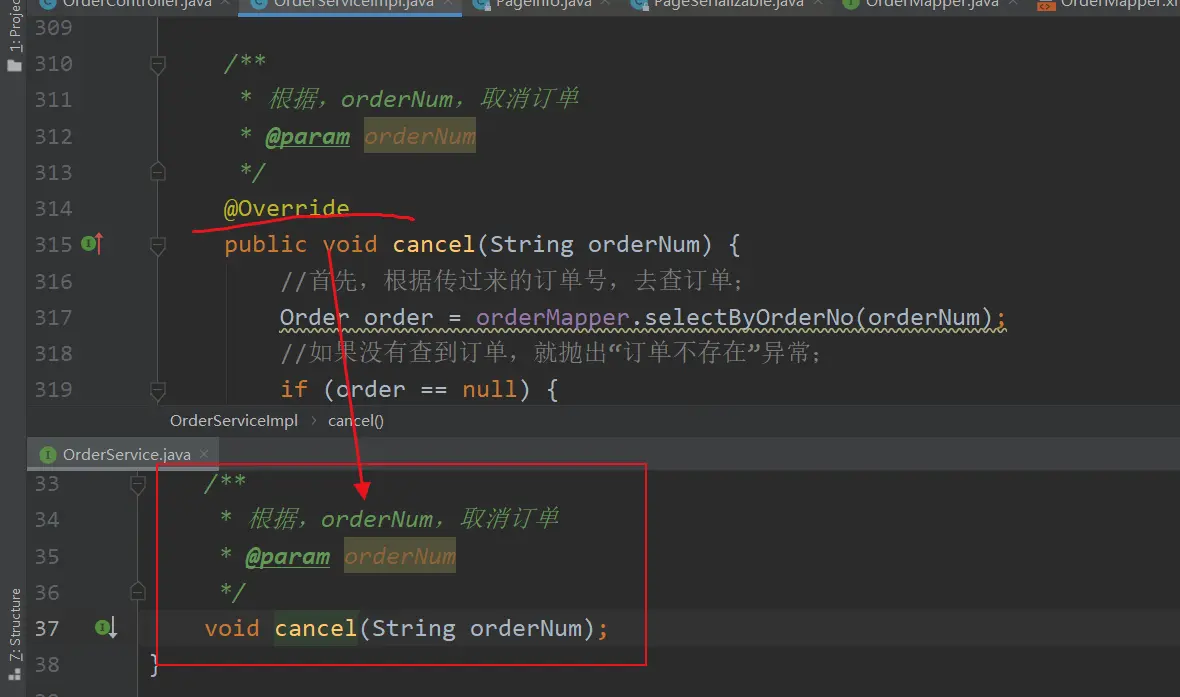Open the 1: Project tool window
This screenshot has height=697, width=1180.
pyautogui.click(x=14, y=36)
